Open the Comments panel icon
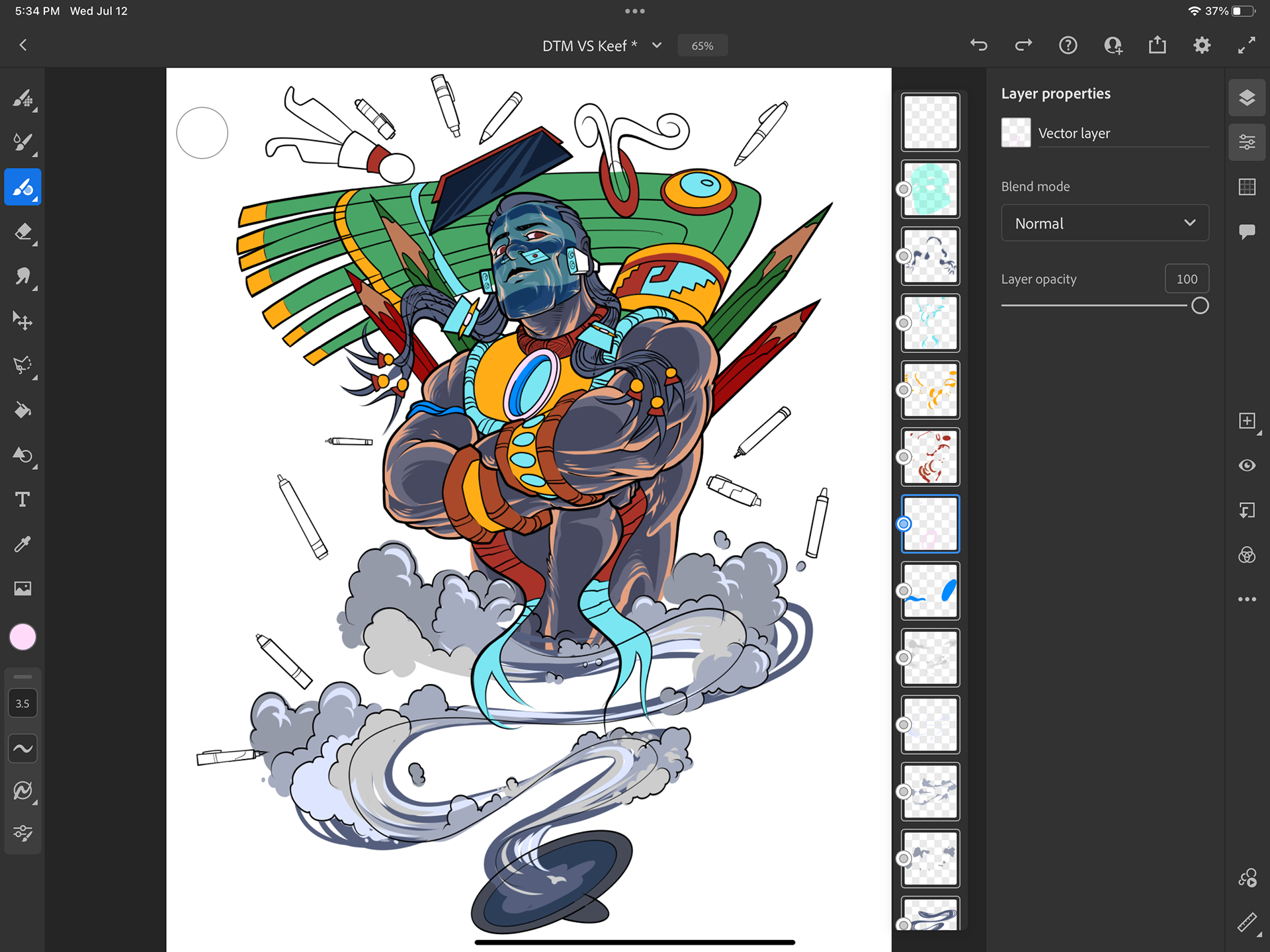Image resolution: width=1270 pixels, height=952 pixels. (x=1247, y=232)
